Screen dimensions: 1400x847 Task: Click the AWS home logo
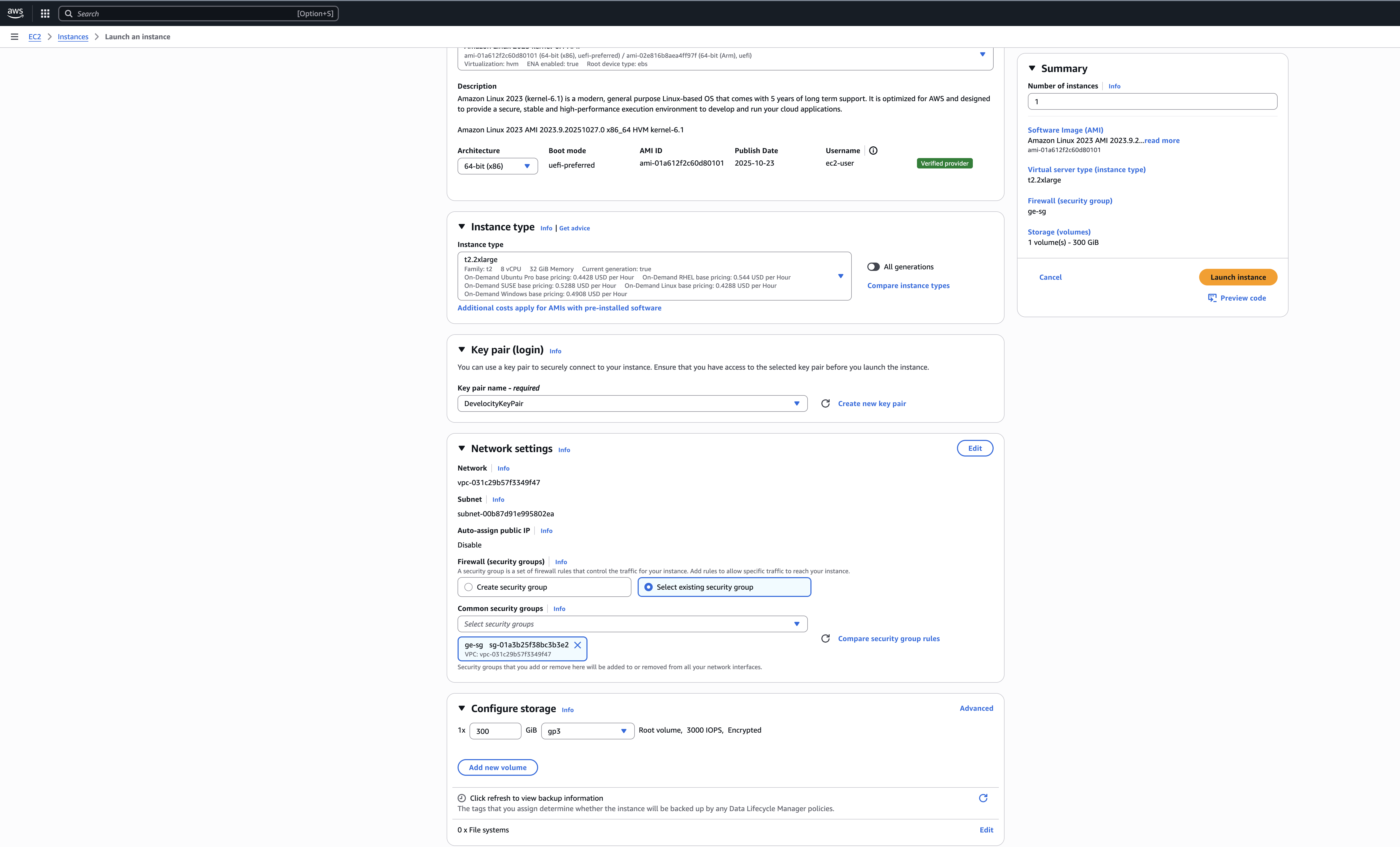pos(15,13)
